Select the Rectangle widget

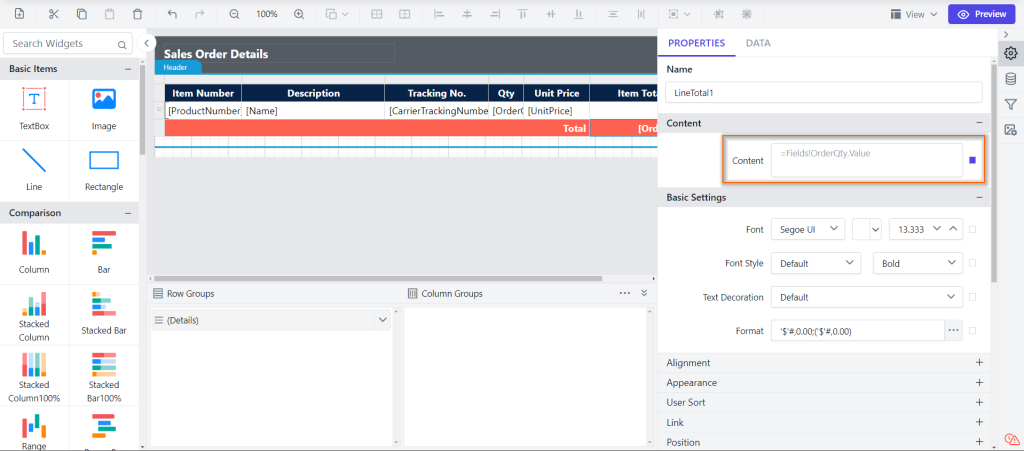(x=104, y=168)
